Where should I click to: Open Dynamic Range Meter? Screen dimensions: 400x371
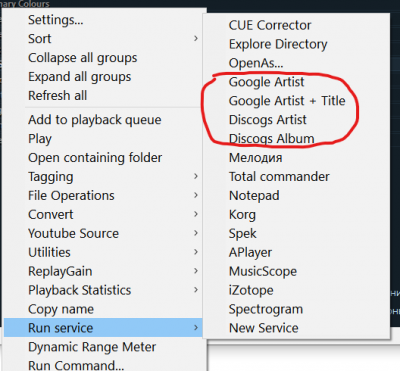(x=103, y=347)
